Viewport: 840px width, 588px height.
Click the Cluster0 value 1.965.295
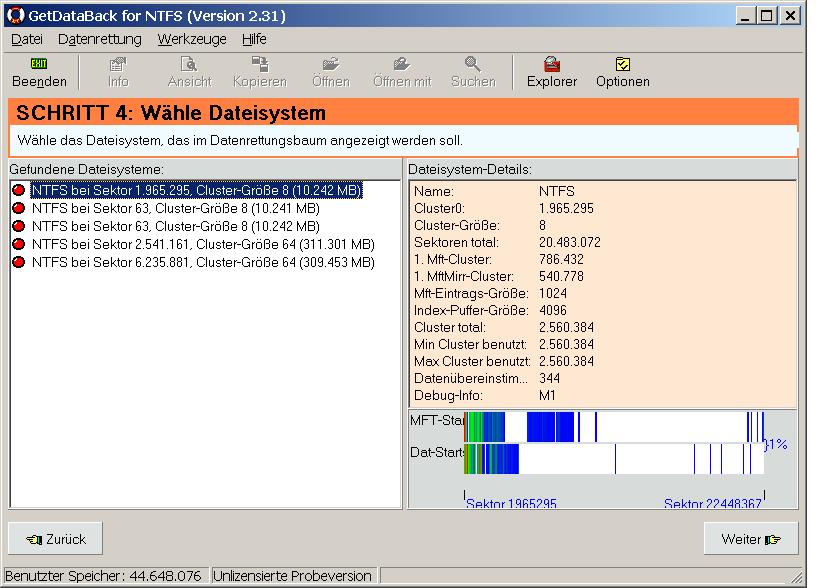click(566, 208)
